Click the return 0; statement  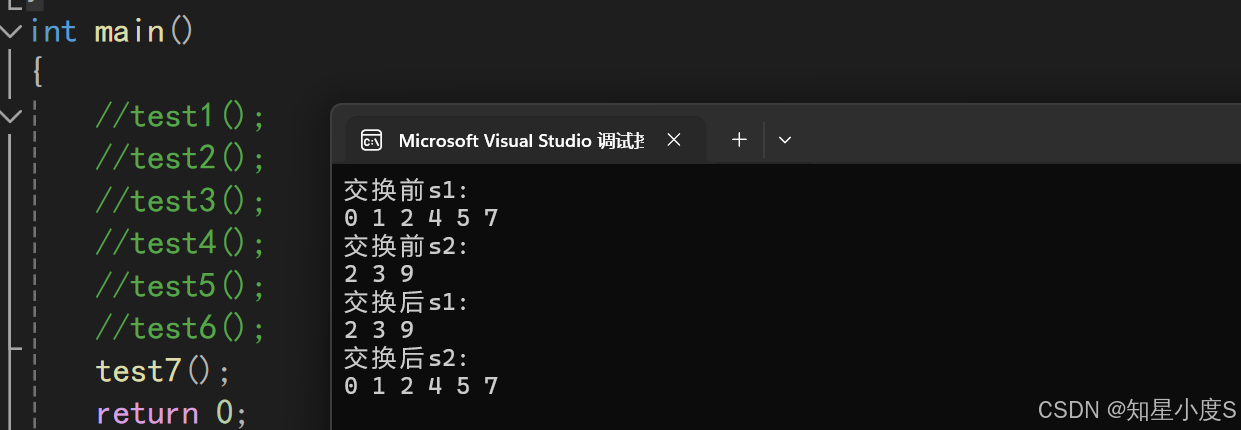pyautogui.click(x=171, y=413)
